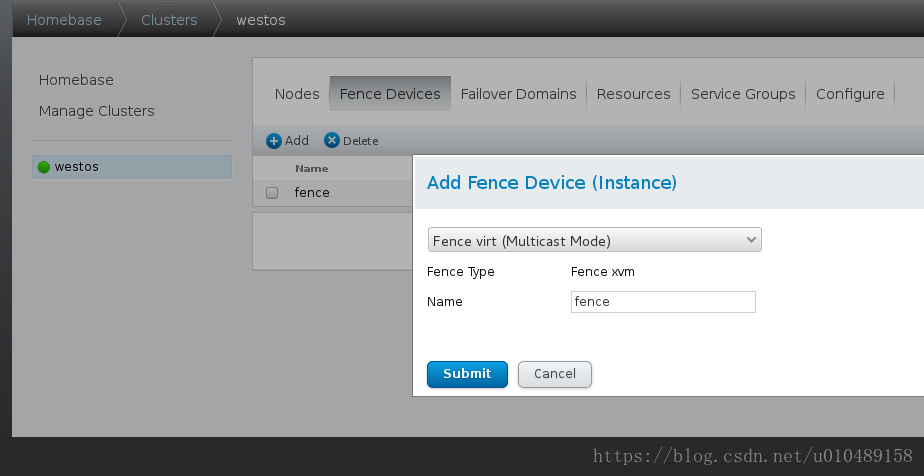
Task: Click westos in the breadcrumb bar
Action: 261,20
